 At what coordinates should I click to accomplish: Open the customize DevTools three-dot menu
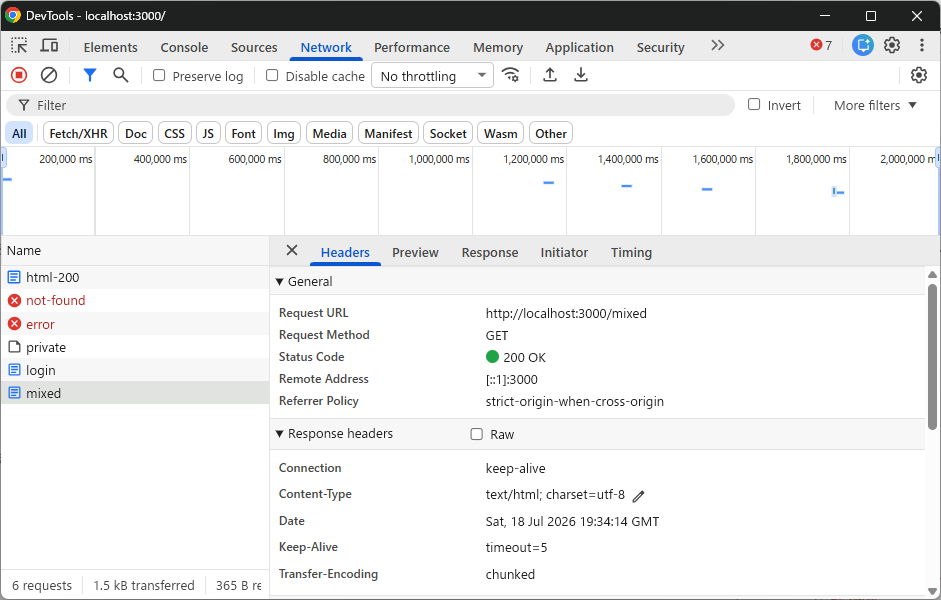click(x=922, y=45)
